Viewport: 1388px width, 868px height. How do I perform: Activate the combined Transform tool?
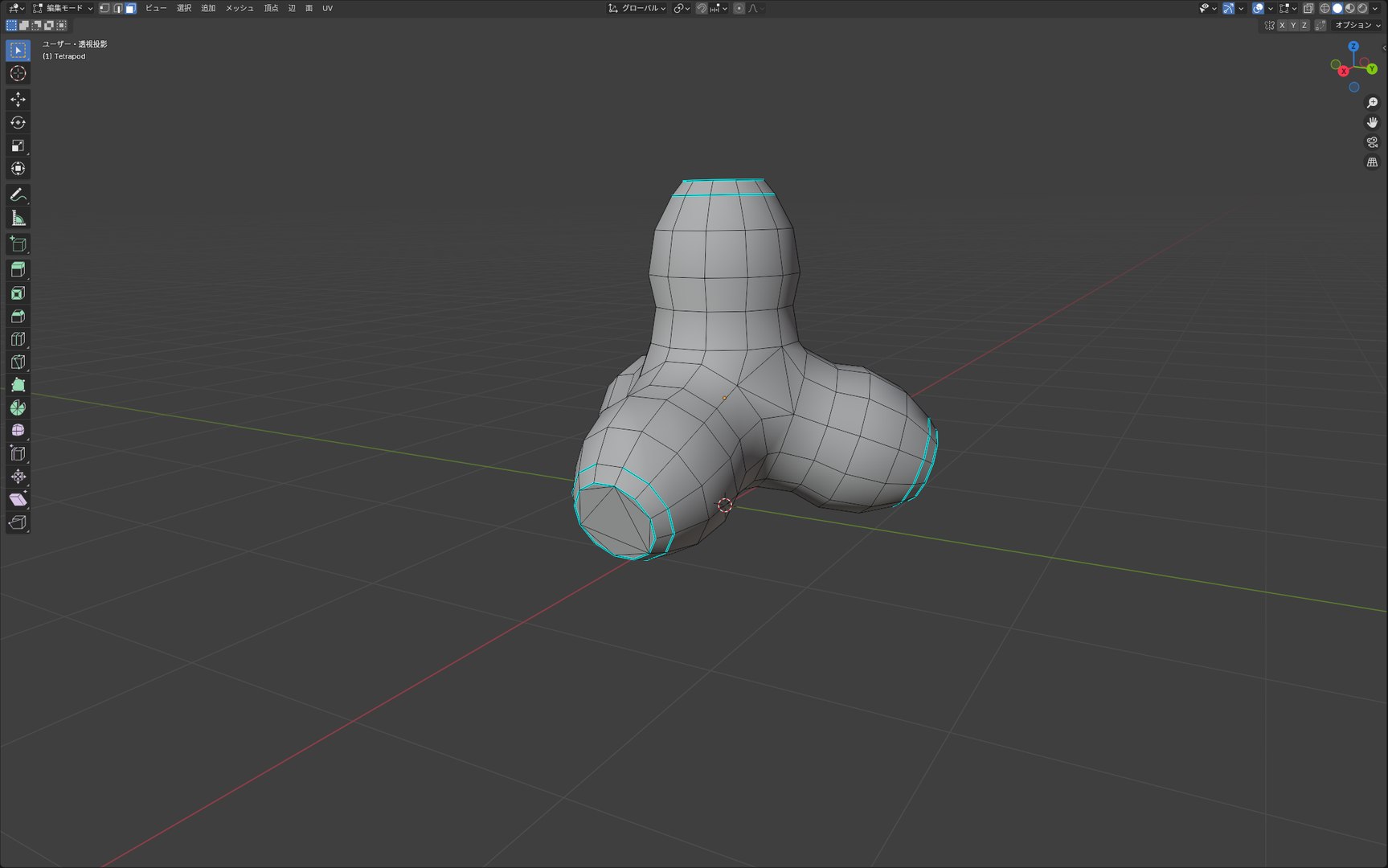click(x=18, y=169)
